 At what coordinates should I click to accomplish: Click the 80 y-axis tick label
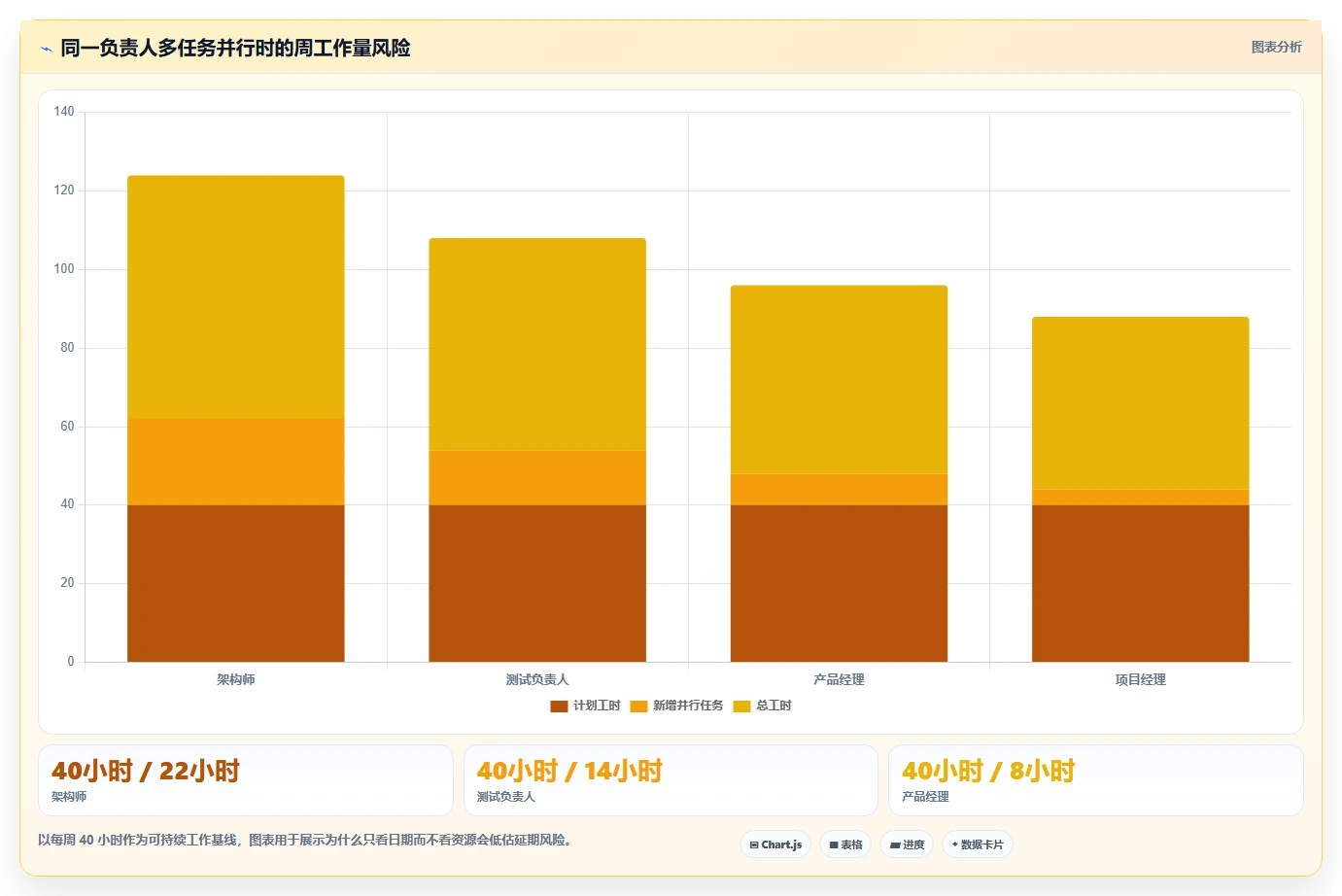click(x=67, y=348)
